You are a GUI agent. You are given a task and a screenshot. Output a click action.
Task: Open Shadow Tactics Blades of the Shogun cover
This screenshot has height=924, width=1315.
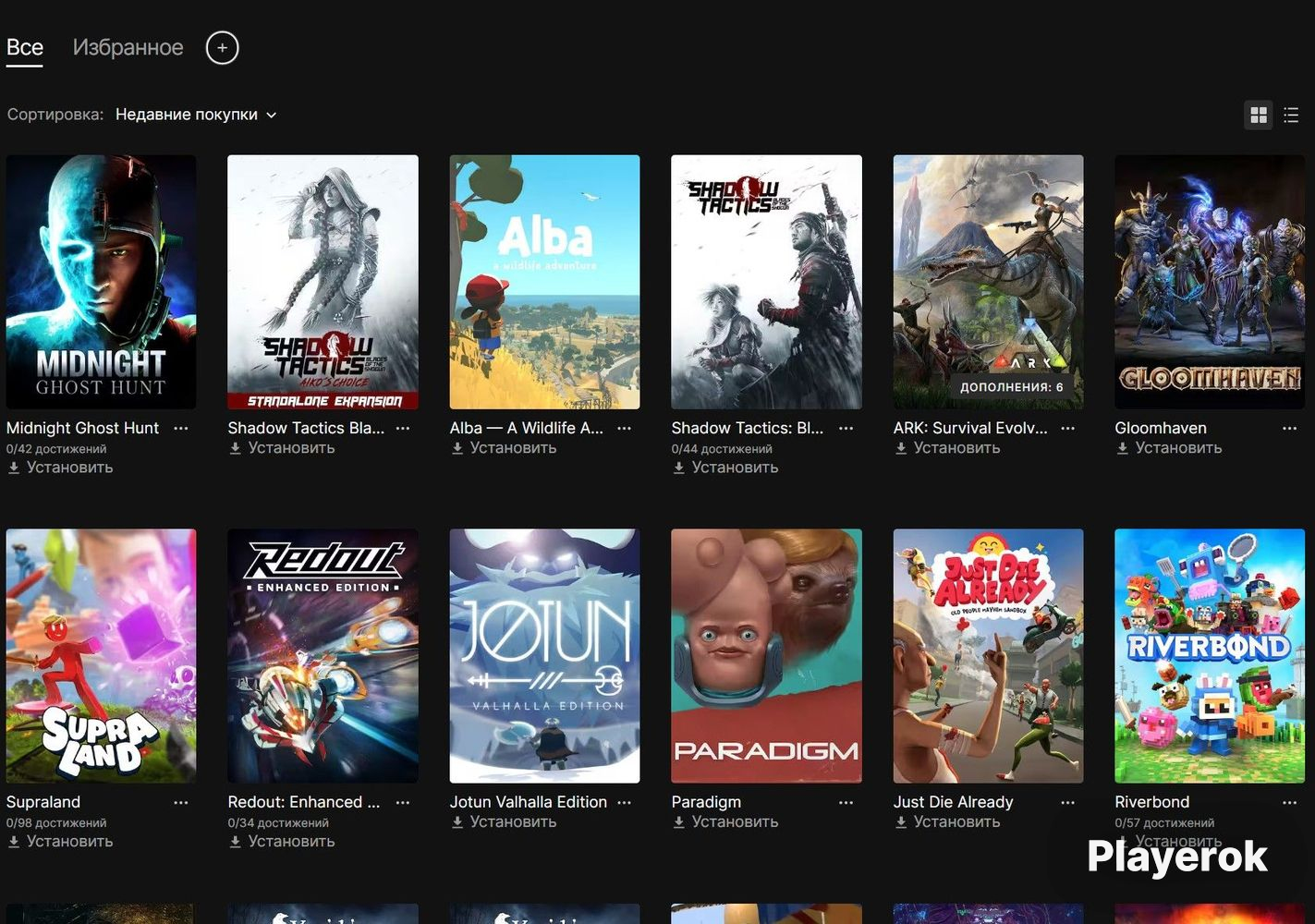(766, 282)
